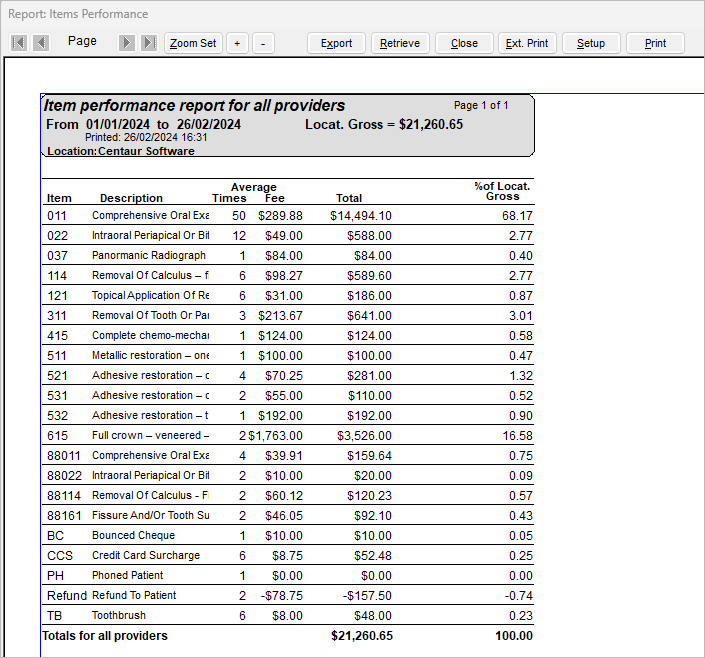
Task: Click the Item column header
Action: [x=59, y=198]
